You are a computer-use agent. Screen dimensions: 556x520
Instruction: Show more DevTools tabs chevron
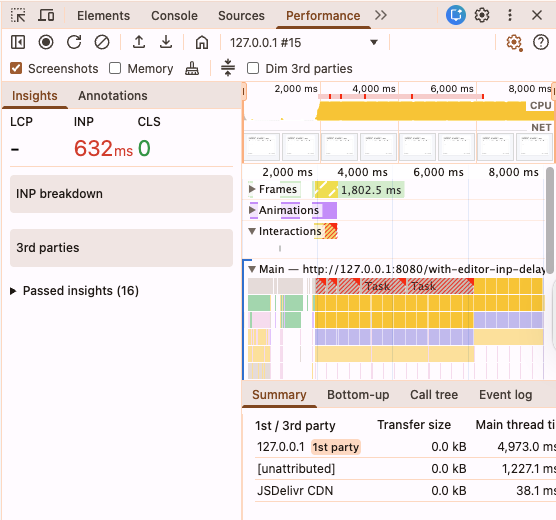point(381,15)
